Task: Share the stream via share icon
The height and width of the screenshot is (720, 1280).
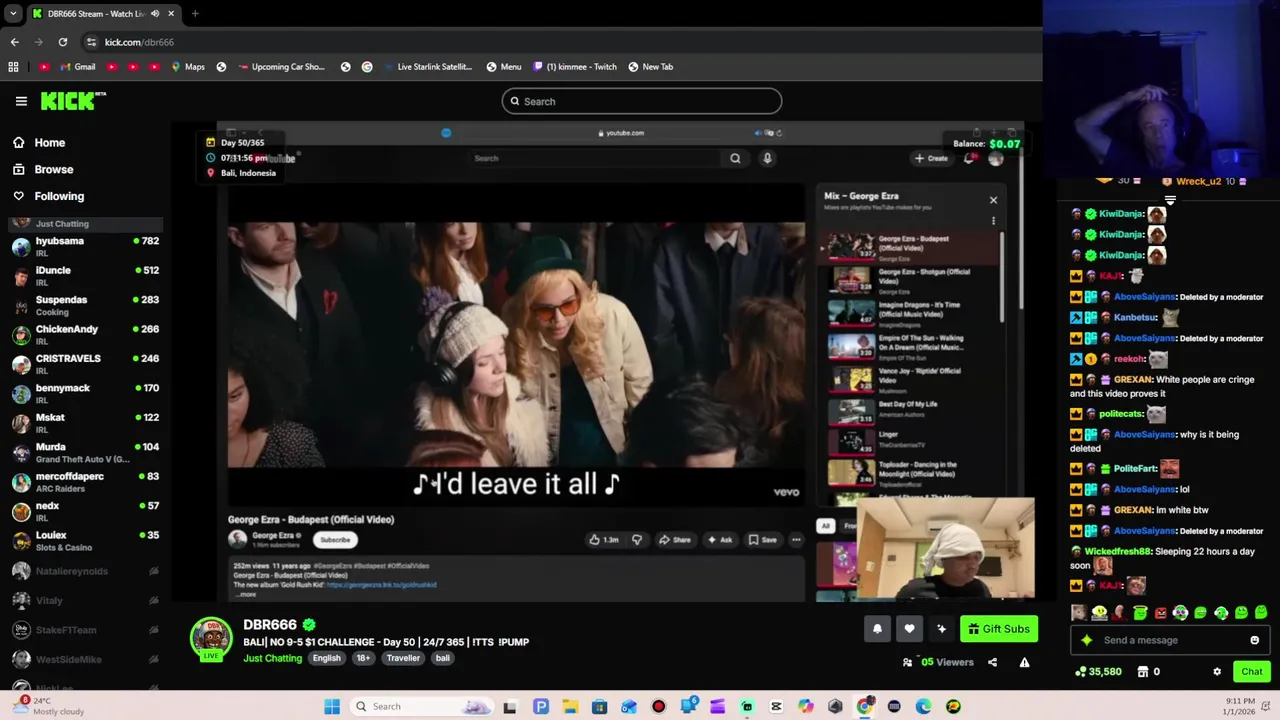Action: (x=992, y=662)
